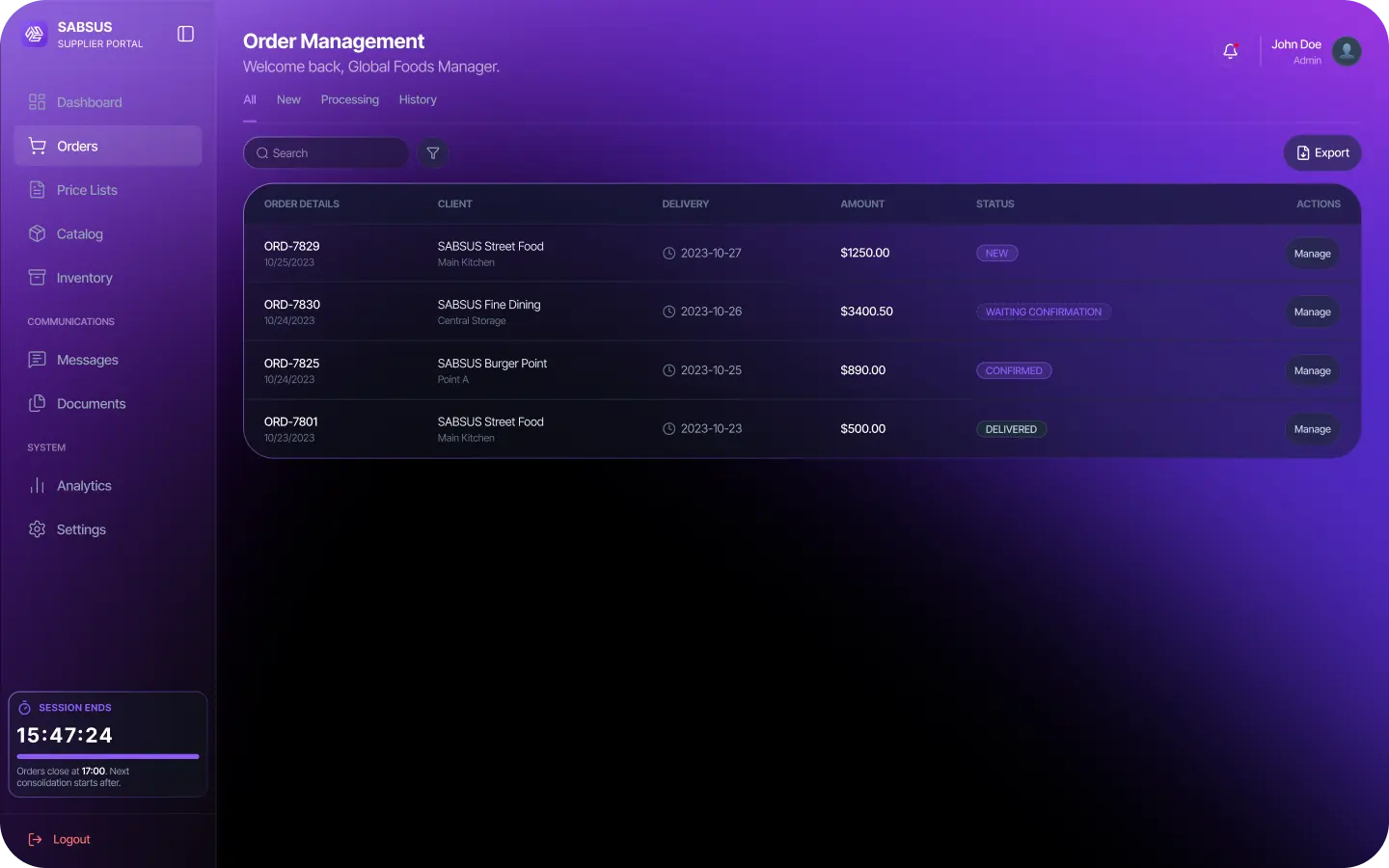Click client SABSUS Burger Point
This screenshot has height=868, width=1389.
[x=492, y=363]
